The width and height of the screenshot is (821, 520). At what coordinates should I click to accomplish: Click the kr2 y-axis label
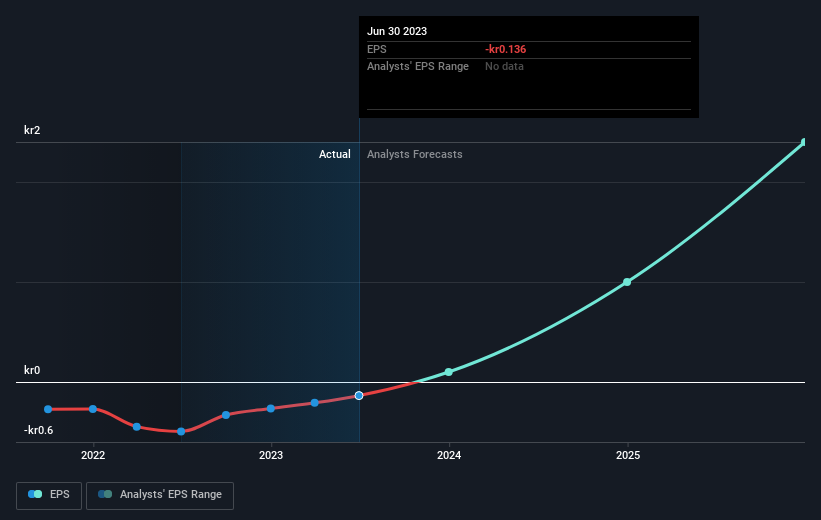pos(32,130)
